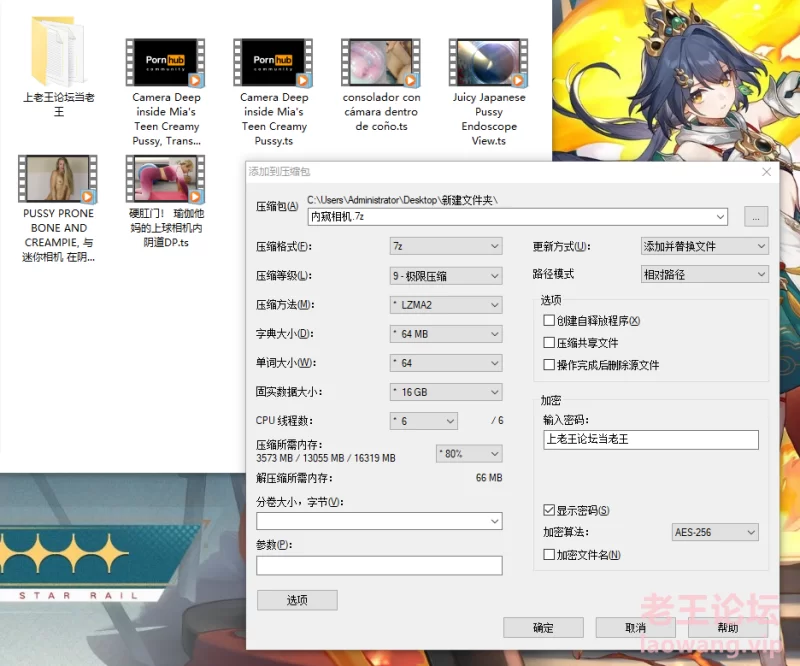The height and width of the screenshot is (666, 800).
Task: Open the 单词大小 dropdown showing 64
Action: (x=446, y=363)
